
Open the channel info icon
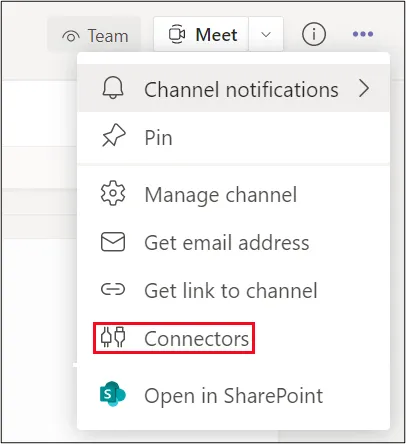(314, 34)
